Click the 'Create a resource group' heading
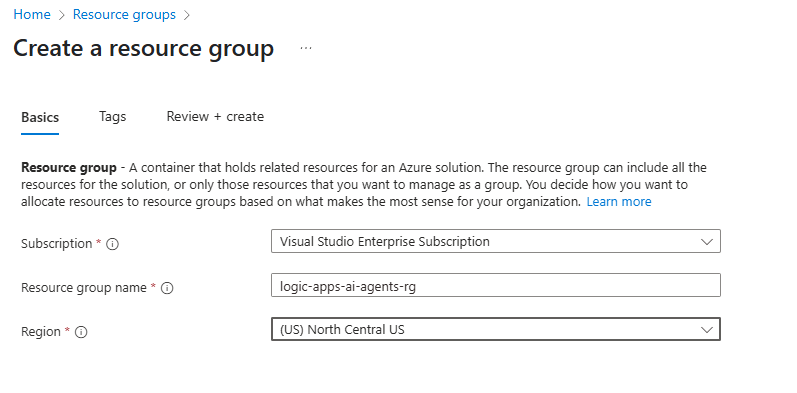 (x=143, y=48)
